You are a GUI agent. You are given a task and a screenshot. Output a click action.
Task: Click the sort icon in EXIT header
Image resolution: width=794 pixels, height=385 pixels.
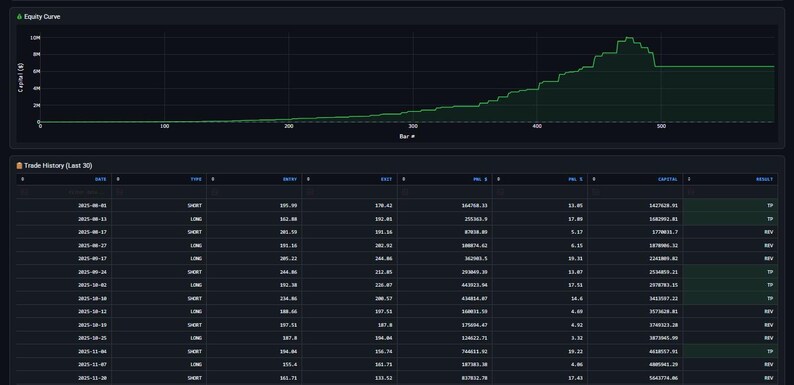pyautogui.click(x=308, y=179)
